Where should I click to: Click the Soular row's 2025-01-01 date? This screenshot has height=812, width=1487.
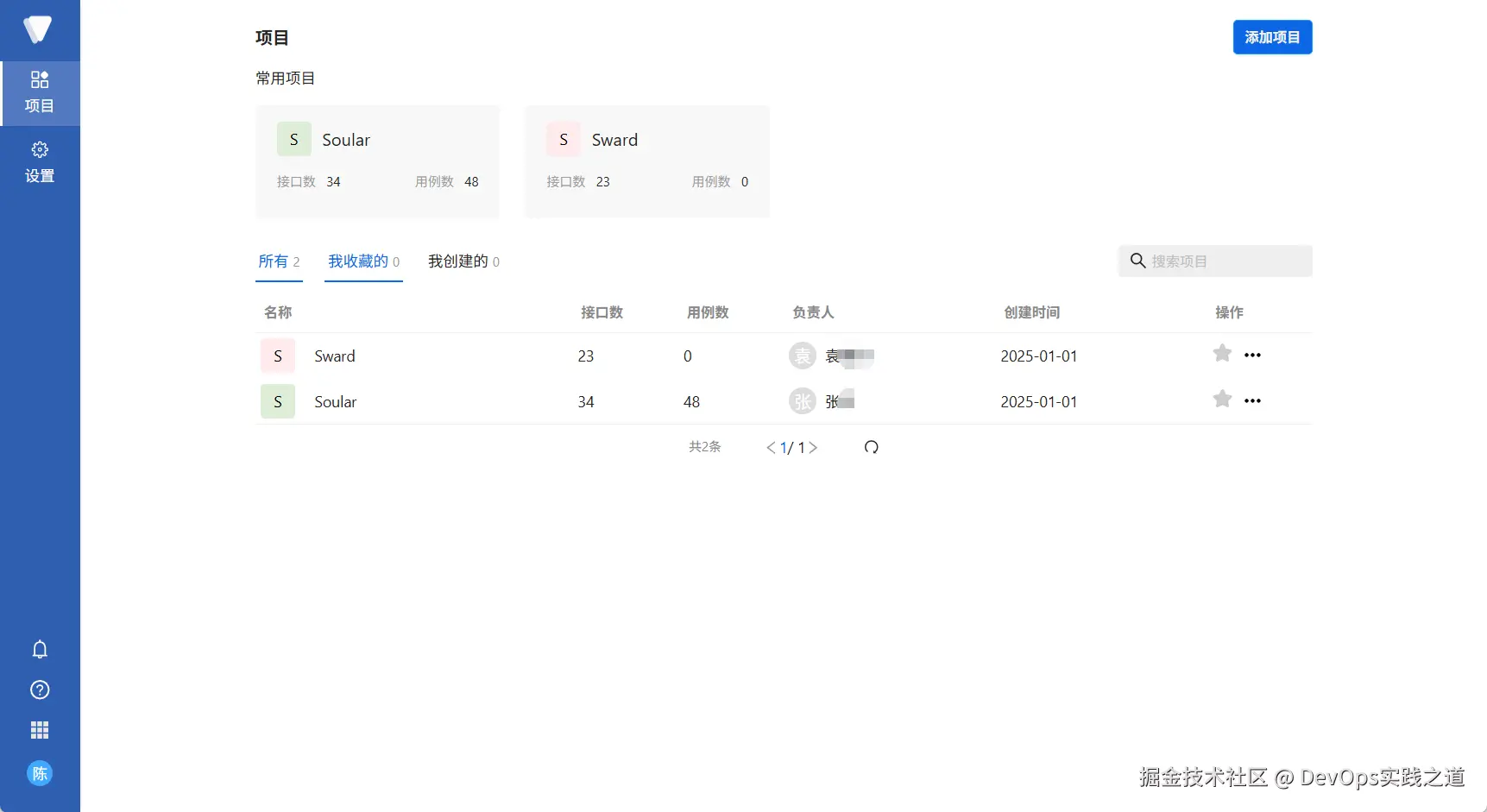click(x=1039, y=402)
